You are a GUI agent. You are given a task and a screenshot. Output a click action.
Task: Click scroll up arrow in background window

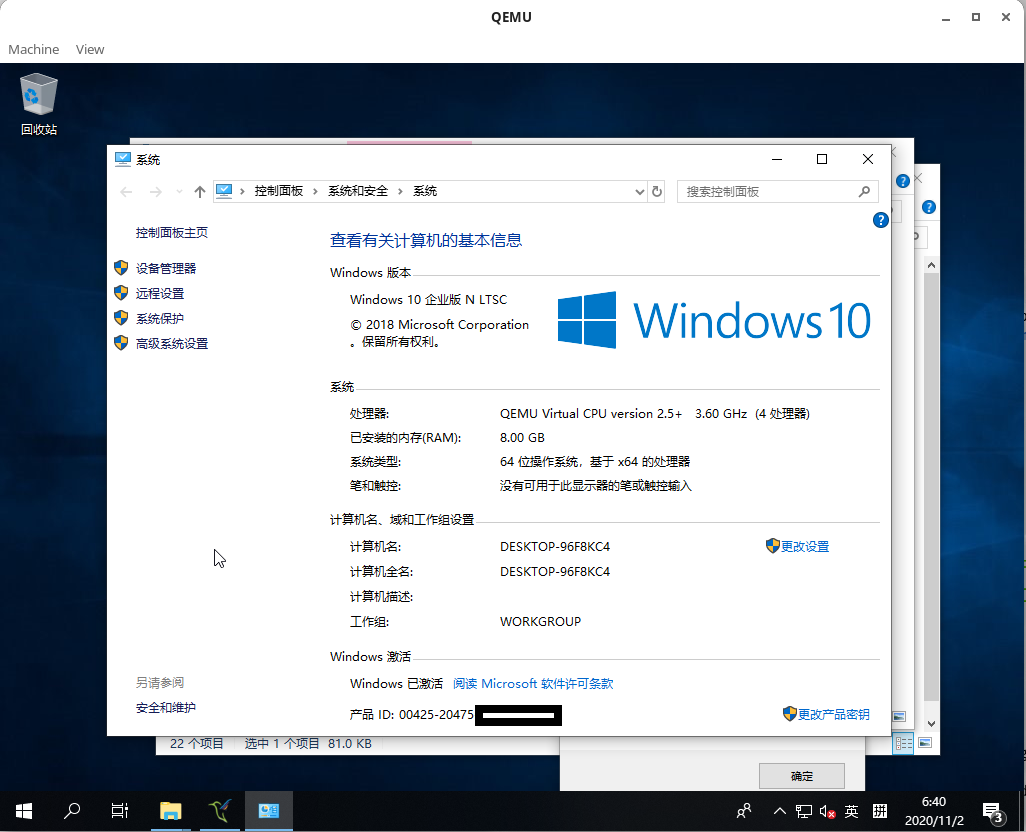(931, 266)
